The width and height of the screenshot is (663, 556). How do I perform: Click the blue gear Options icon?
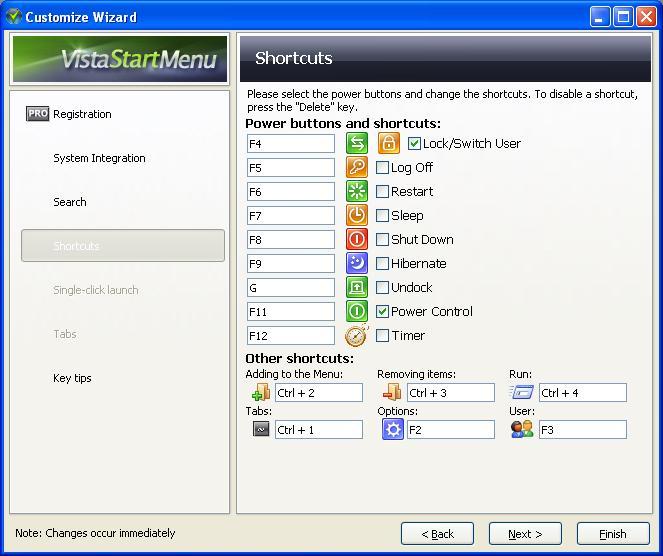(393, 430)
